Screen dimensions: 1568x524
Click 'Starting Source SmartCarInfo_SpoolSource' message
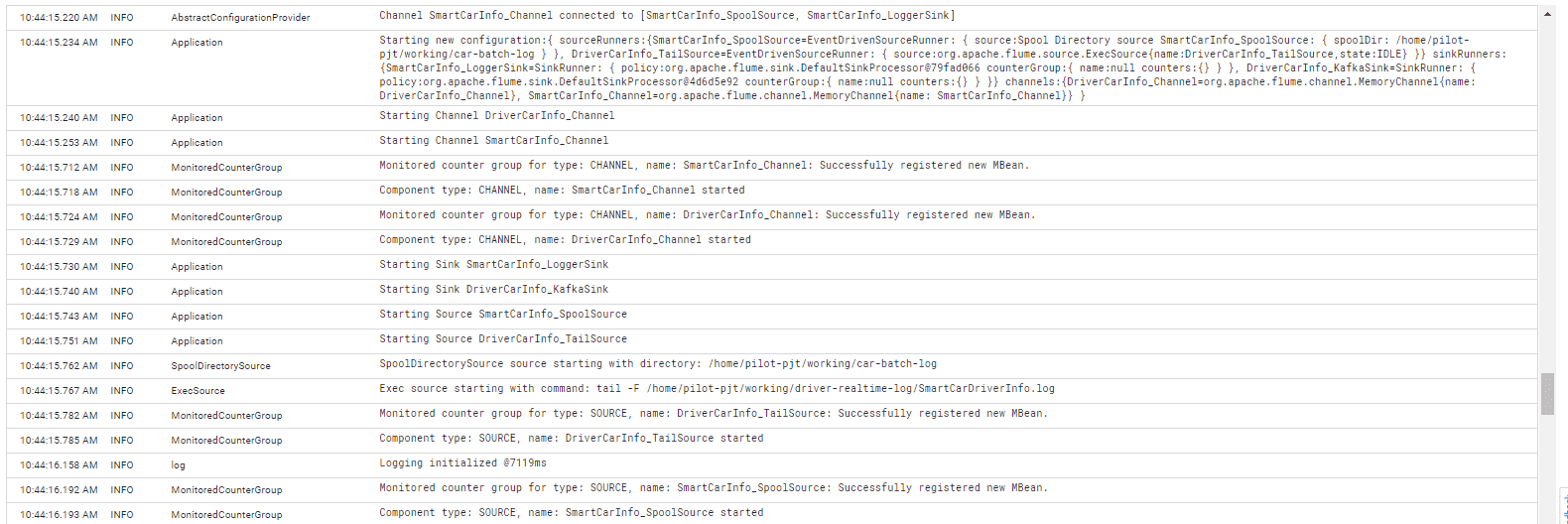click(503, 315)
